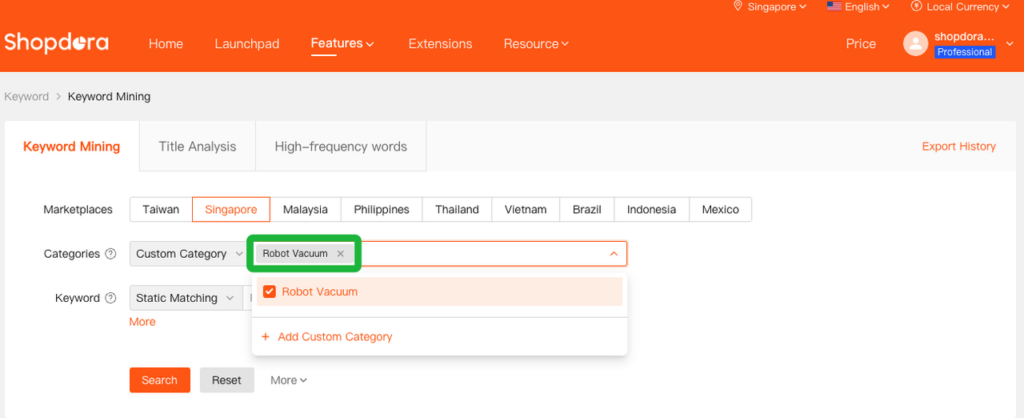Open the Custom Category dropdown
Screen dimensions: 1024x418
coord(188,254)
